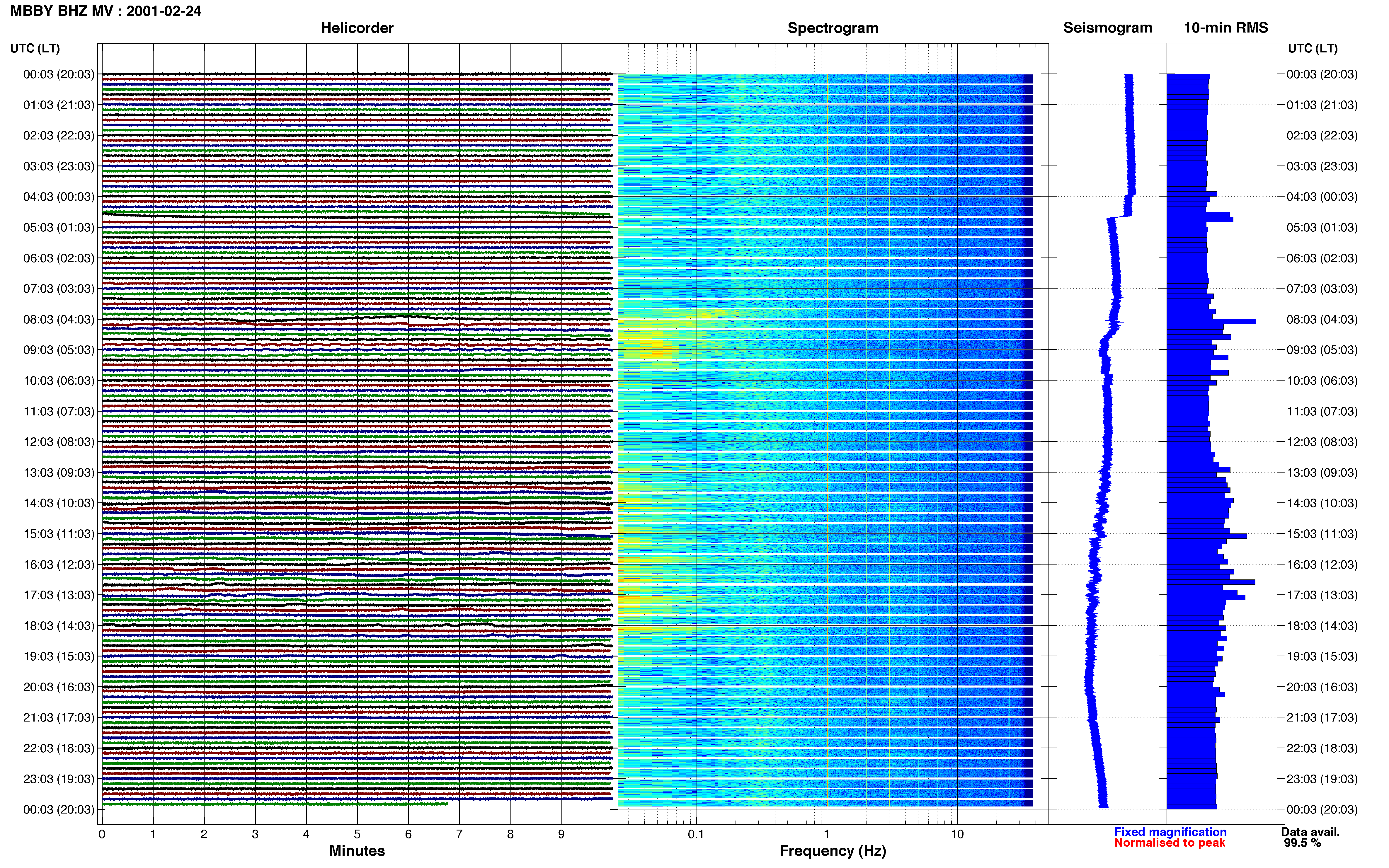Click the Data avail. label
1389x868 pixels.
click(1310, 832)
